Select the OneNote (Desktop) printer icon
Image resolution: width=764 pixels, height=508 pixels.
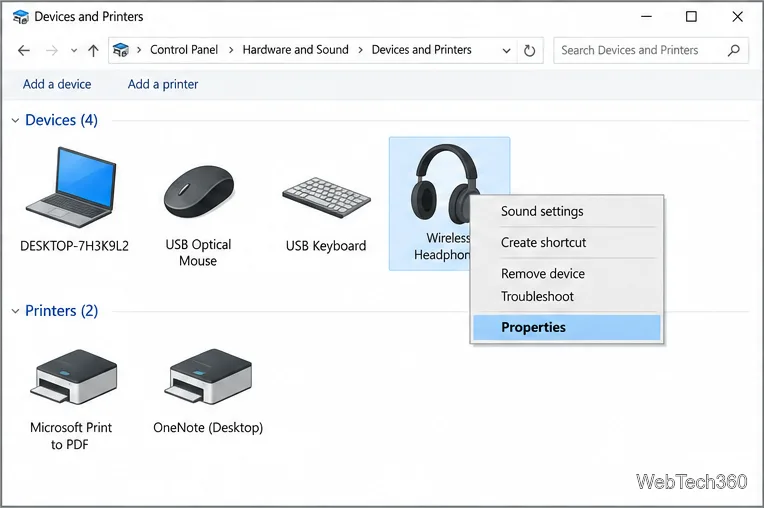pos(208,376)
